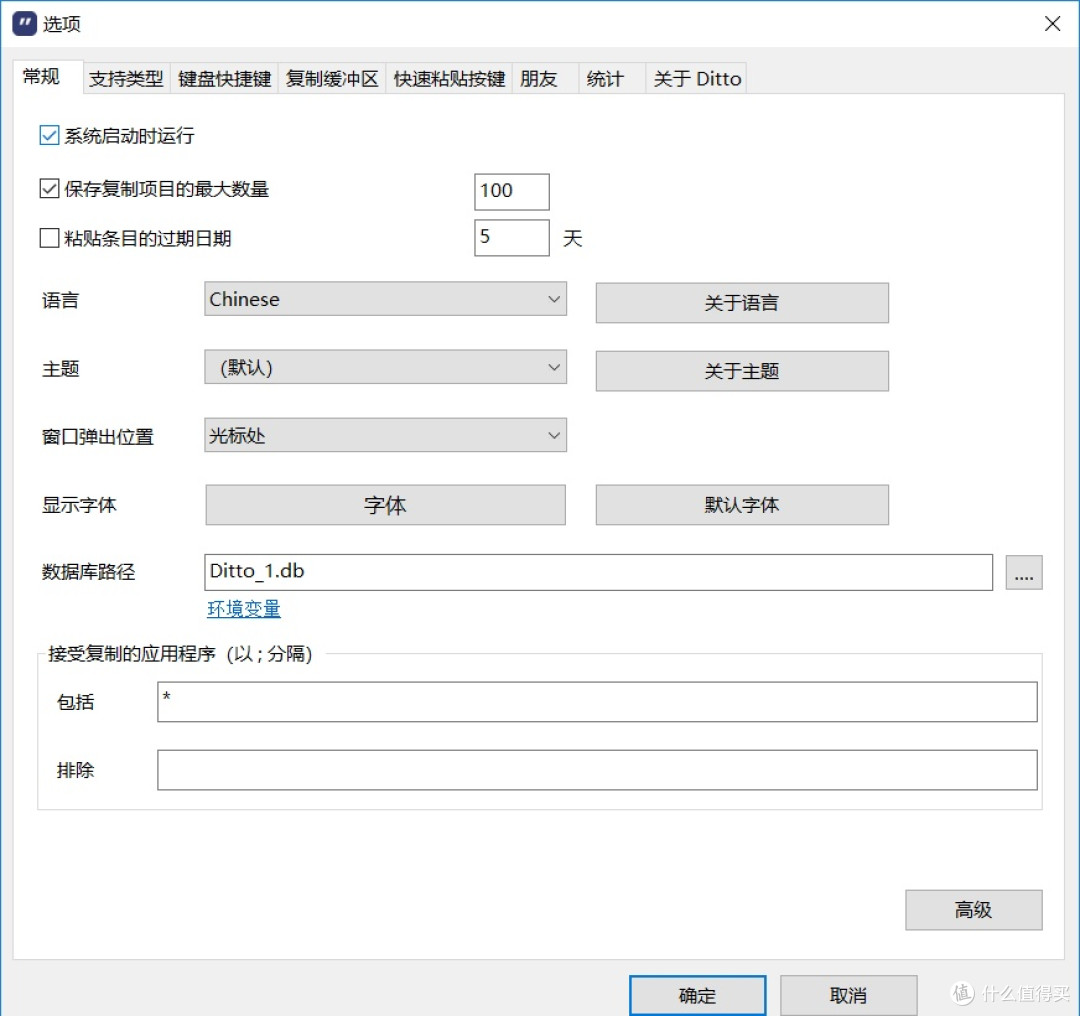Cancel with the 取消 button
The height and width of the screenshot is (1016, 1080).
(x=849, y=995)
